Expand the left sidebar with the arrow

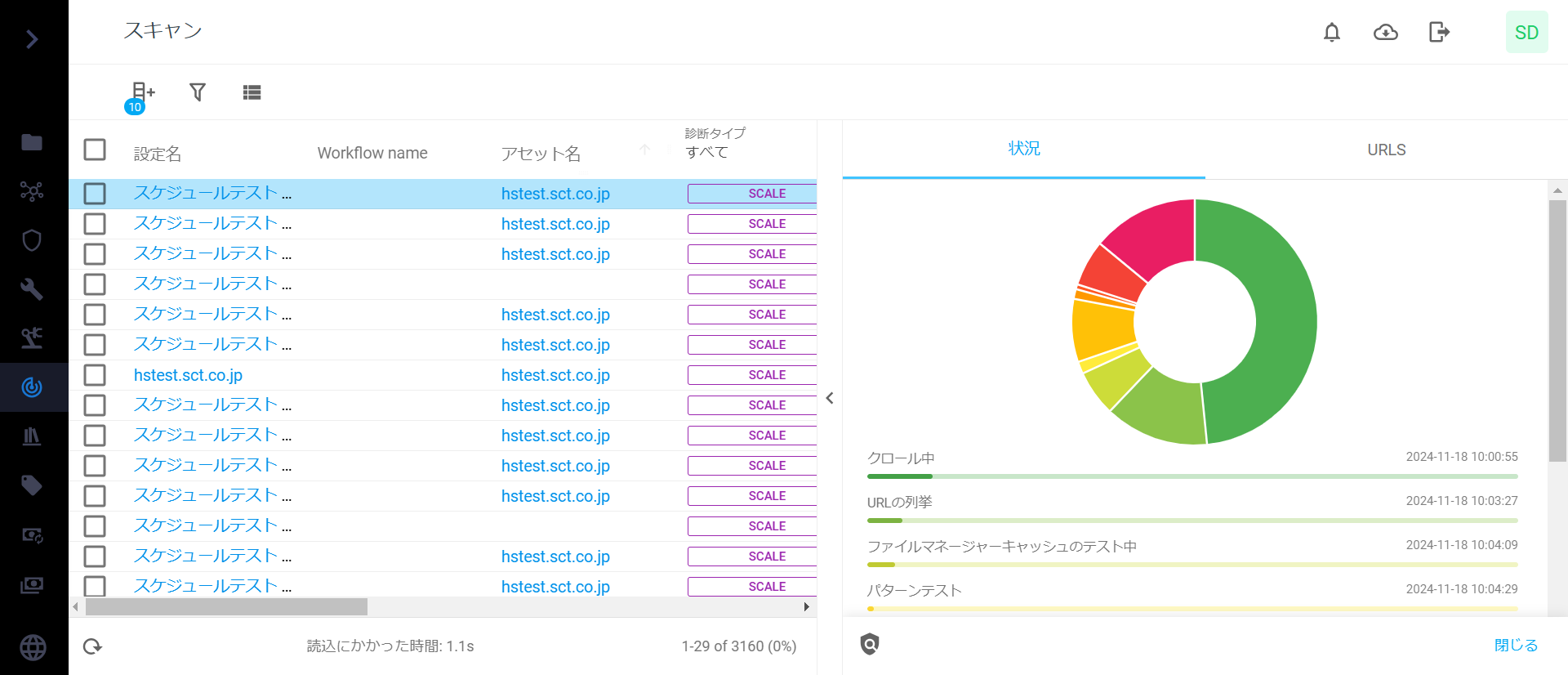click(x=32, y=38)
